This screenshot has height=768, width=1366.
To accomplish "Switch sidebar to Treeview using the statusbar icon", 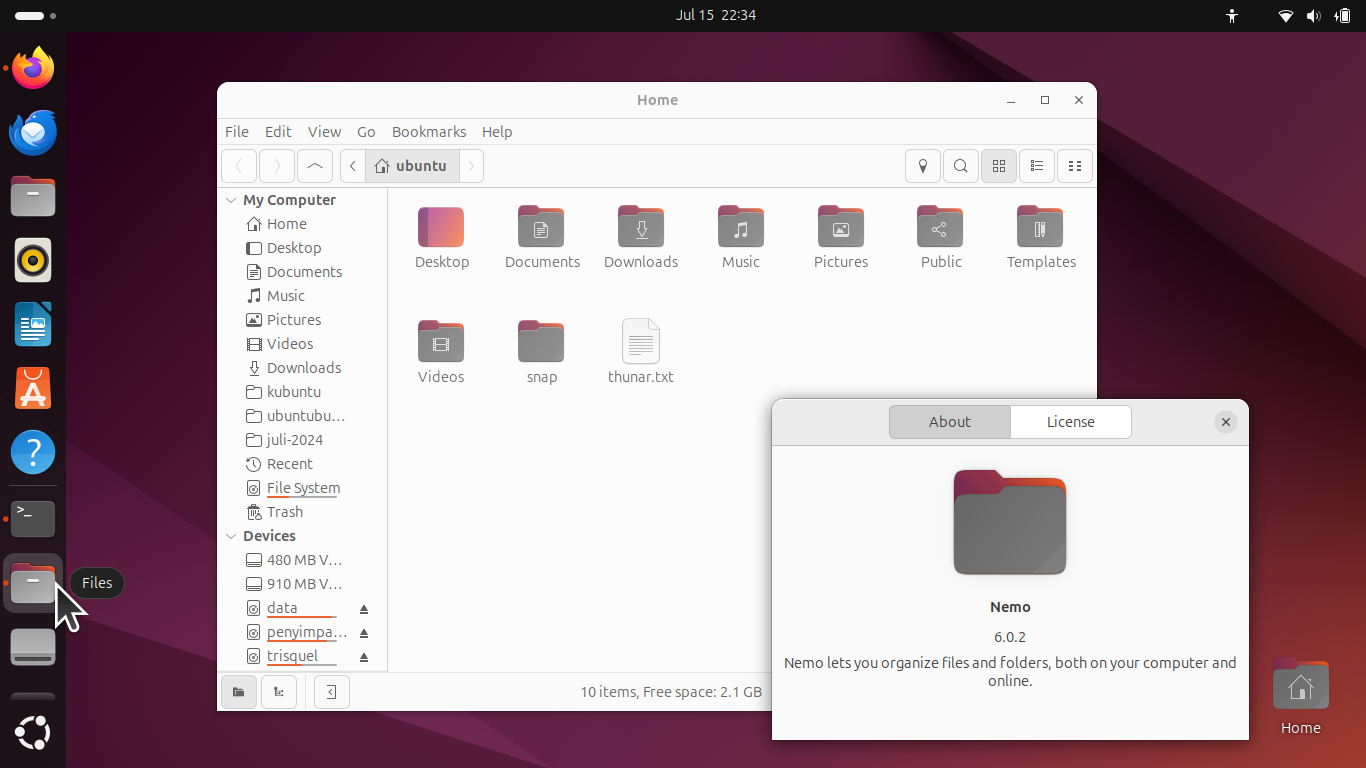I will tap(278, 691).
